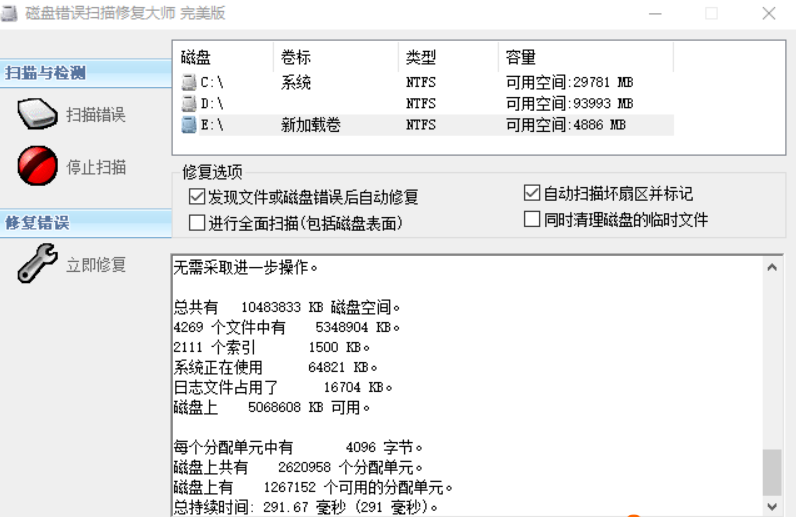This screenshot has height=517, width=796.
Task: Click NTFS type in the E:\ row
Action: click(420, 125)
